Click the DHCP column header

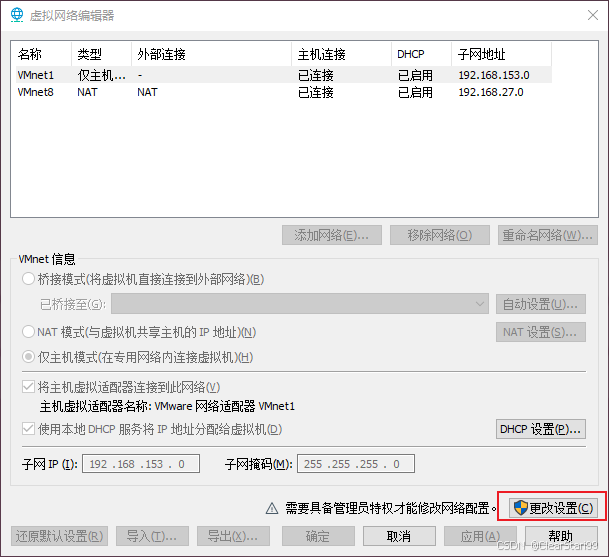point(422,54)
